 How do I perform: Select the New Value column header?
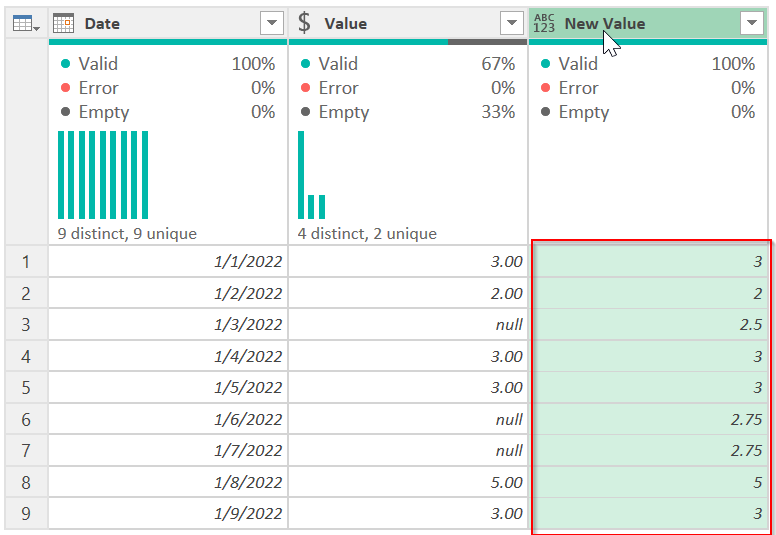(648, 23)
